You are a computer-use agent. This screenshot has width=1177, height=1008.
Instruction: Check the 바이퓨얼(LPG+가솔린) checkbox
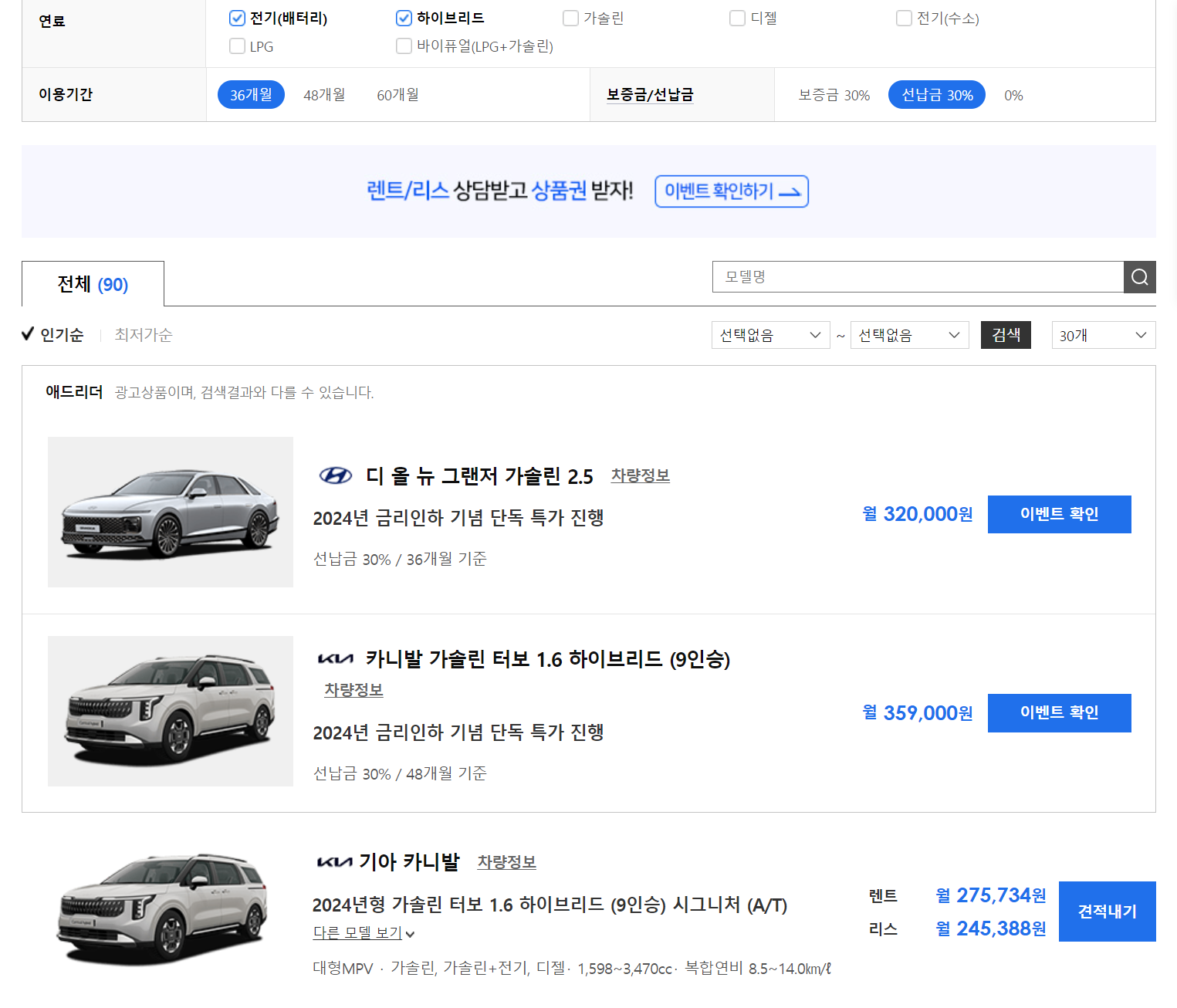(404, 46)
